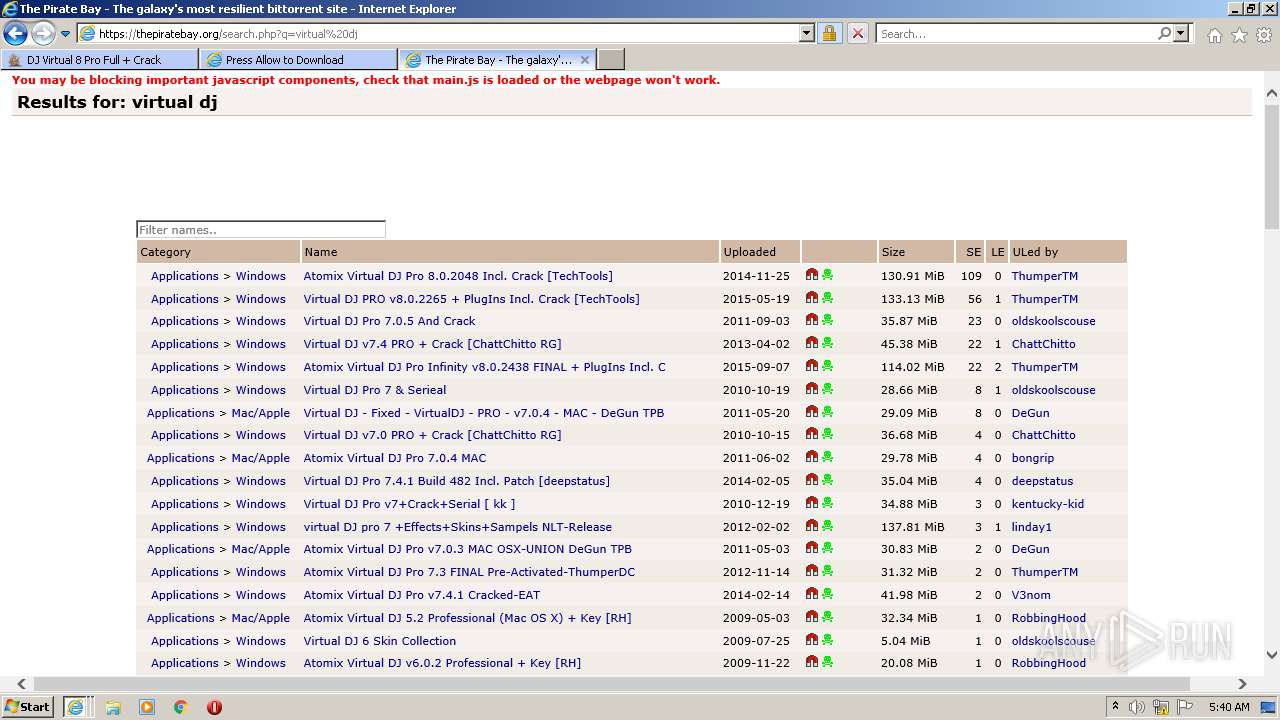Open the browser Home icon
This screenshot has width=1280, height=720.
[x=1214, y=35]
